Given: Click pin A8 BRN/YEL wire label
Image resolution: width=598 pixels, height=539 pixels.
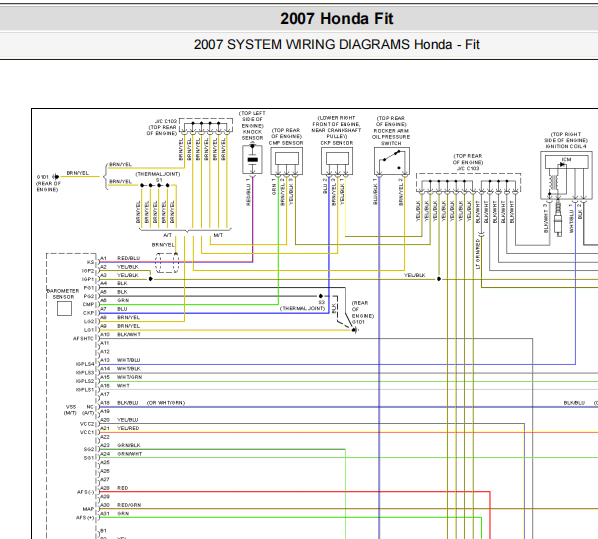Looking at the screenshot, I should [x=128, y=317].
